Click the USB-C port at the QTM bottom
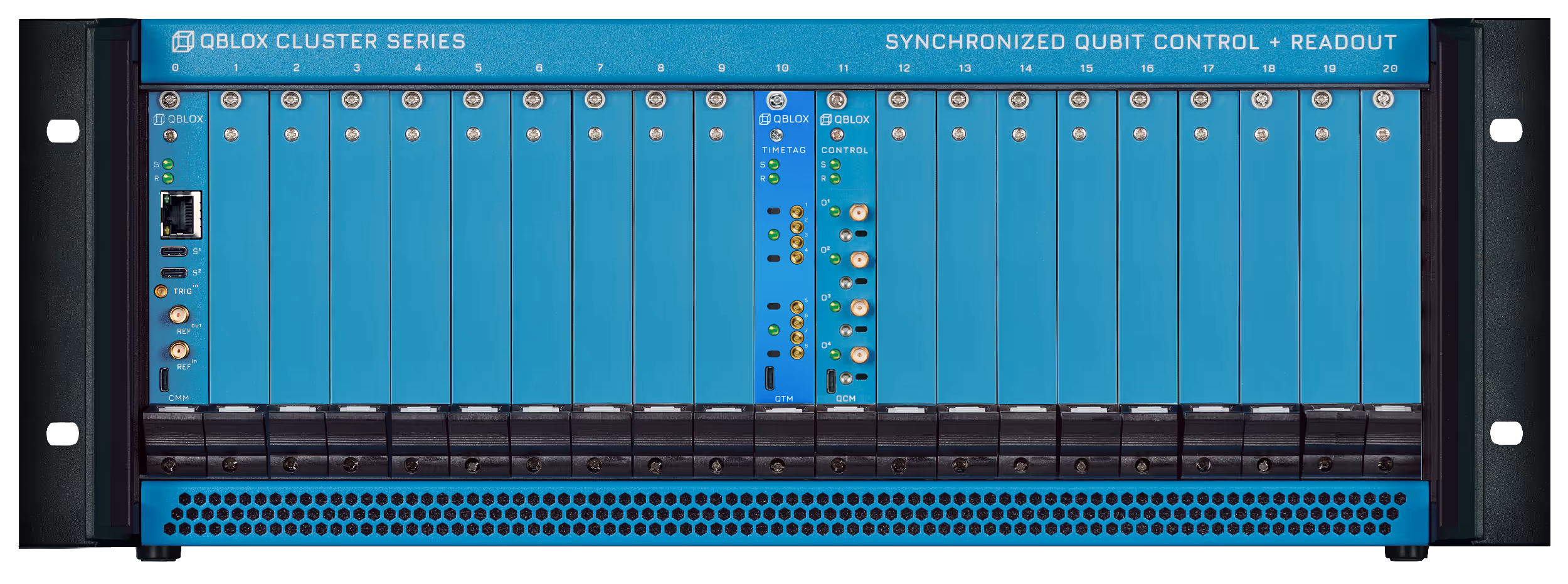1568x584 pixels. coord(770,378)
